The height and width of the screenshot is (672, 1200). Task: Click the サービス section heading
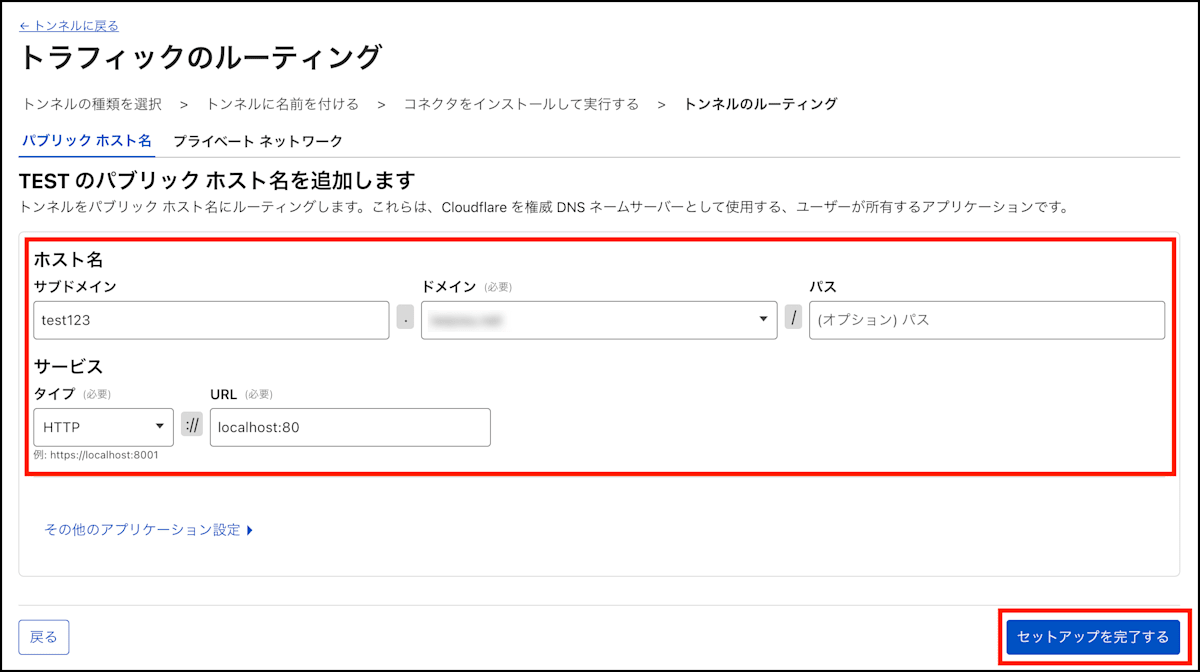click(x=69, y=366)
